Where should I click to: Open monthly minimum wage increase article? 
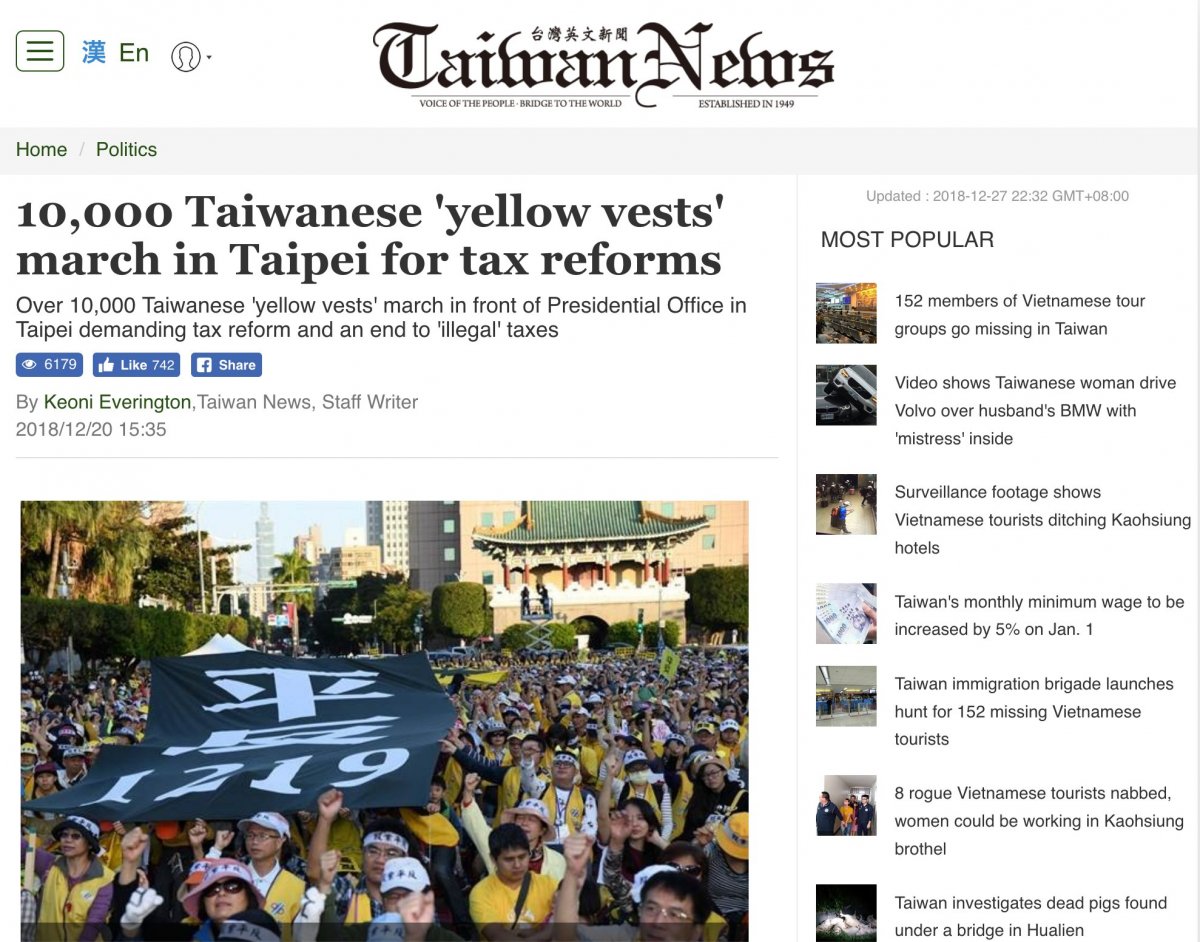pos(1039,615)
